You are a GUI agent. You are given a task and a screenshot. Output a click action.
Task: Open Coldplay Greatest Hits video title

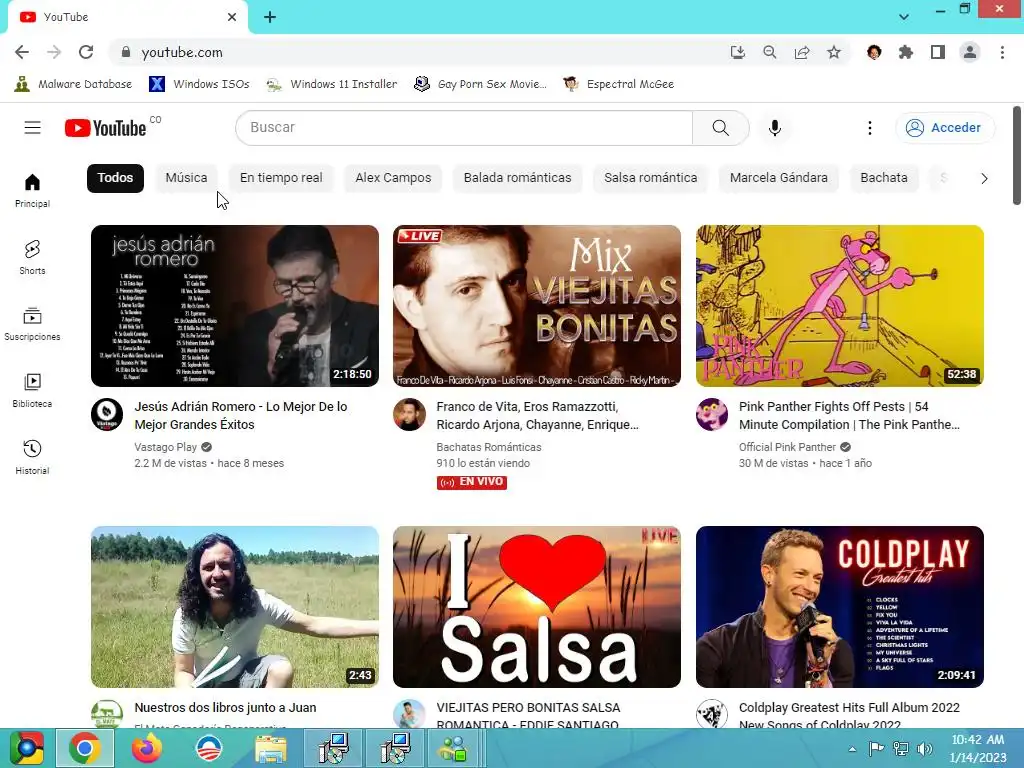click(x=849, y=716)
